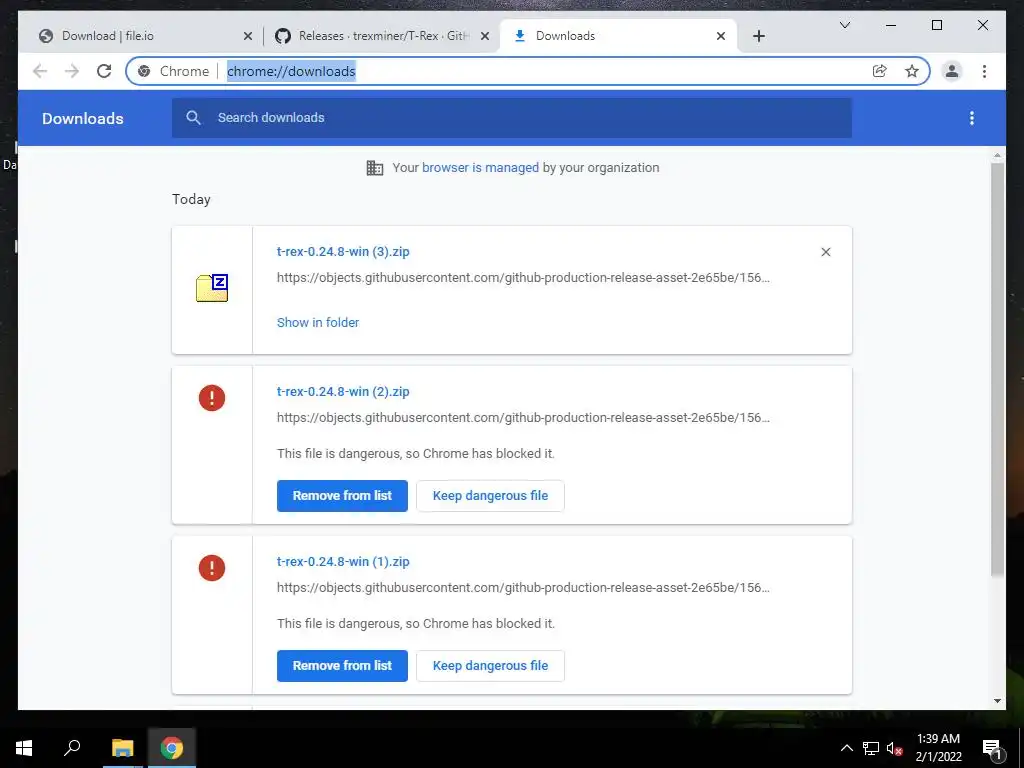Click the back navigation arrow
This screenshot has height=768, width=1024.
point(40,71)
